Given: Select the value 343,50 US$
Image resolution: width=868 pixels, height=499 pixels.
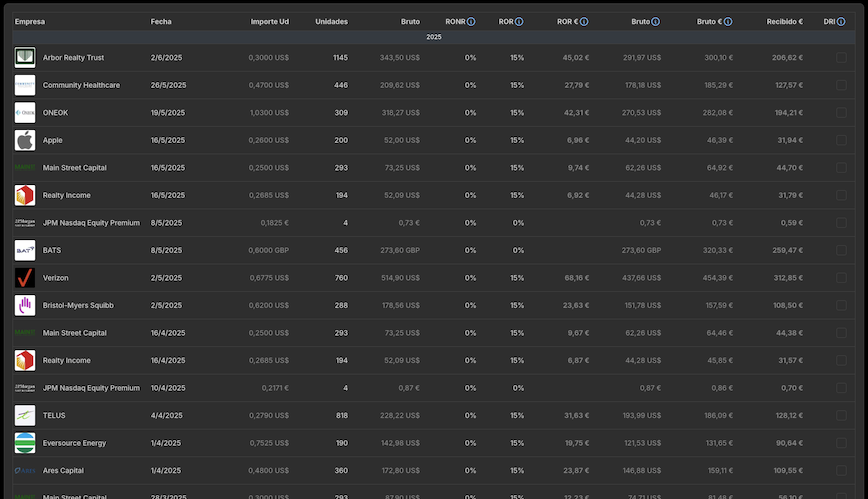Looking at the screenshot, I should (x=400, y=58).
